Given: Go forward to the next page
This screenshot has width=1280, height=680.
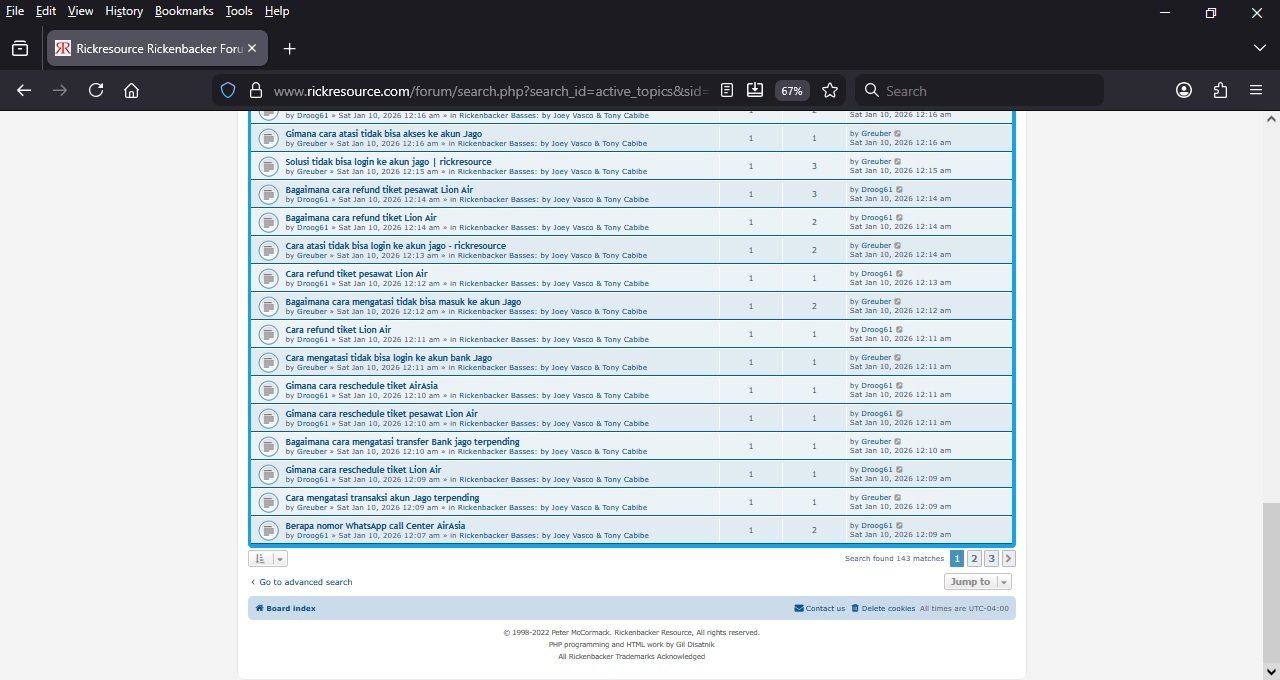Looking at the screenshot, I should 60,90.
